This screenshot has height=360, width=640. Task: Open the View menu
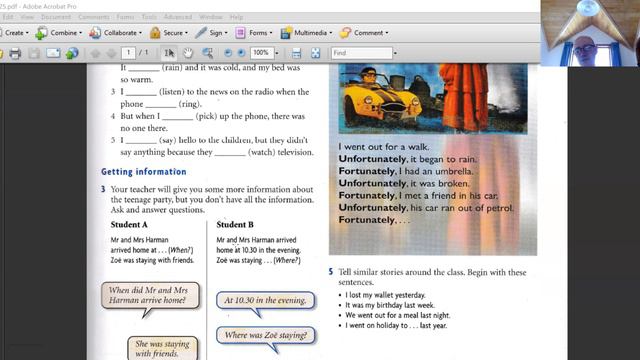click(x=27, y=17)
